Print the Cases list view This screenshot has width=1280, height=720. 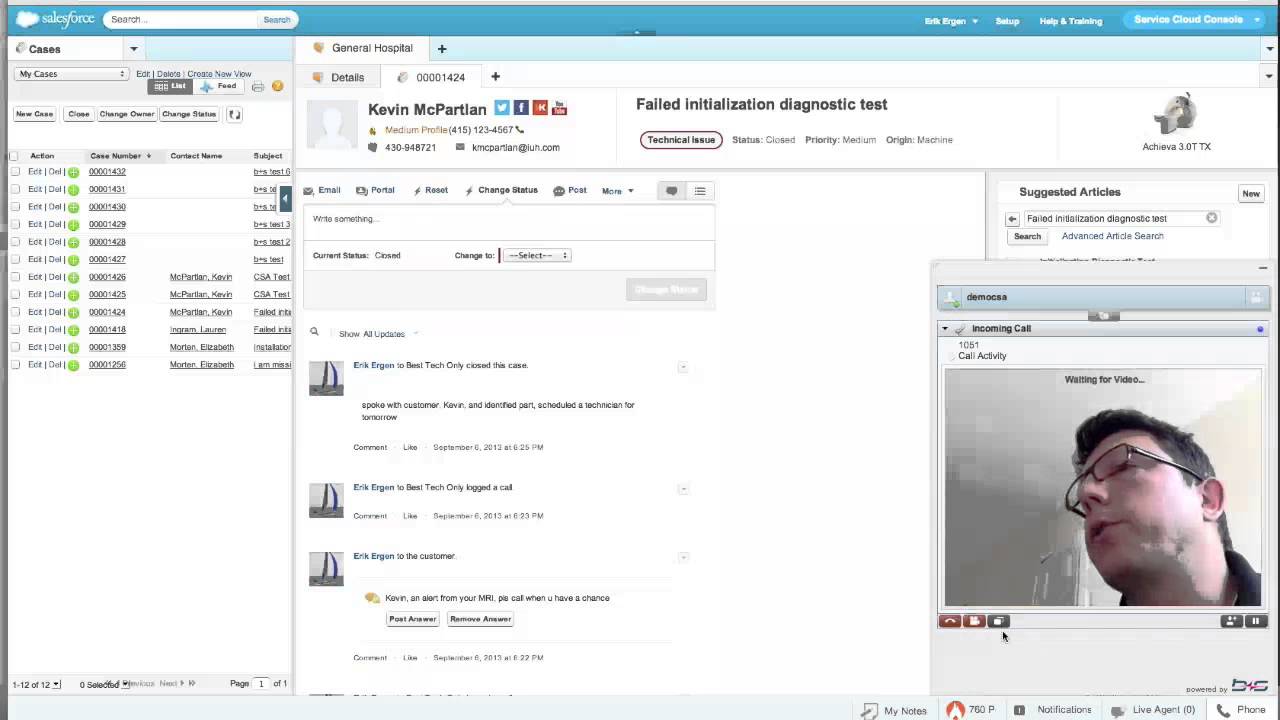[258, 87]
